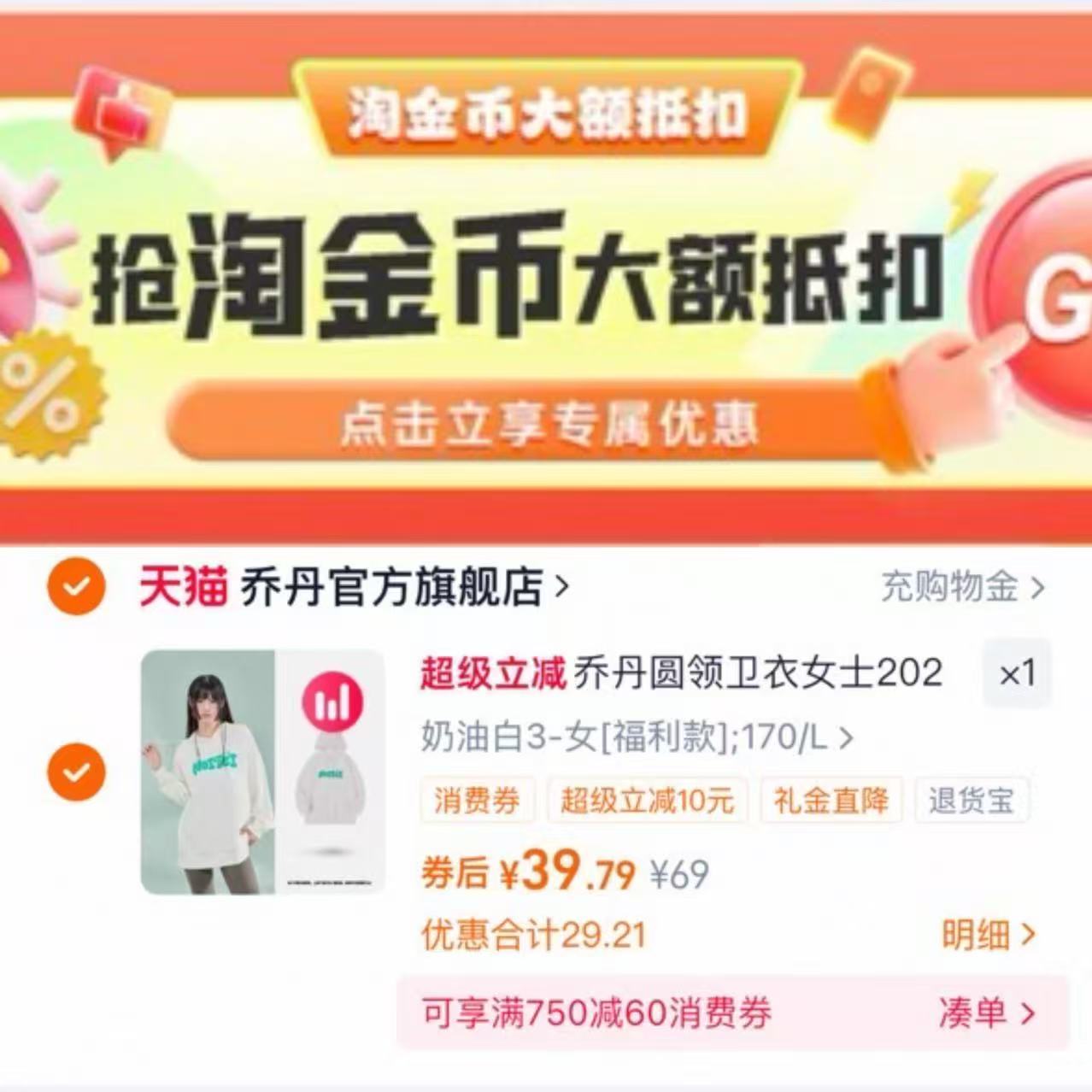Open the 乔丹官方旗舰店 store page

tap(403, 587)
